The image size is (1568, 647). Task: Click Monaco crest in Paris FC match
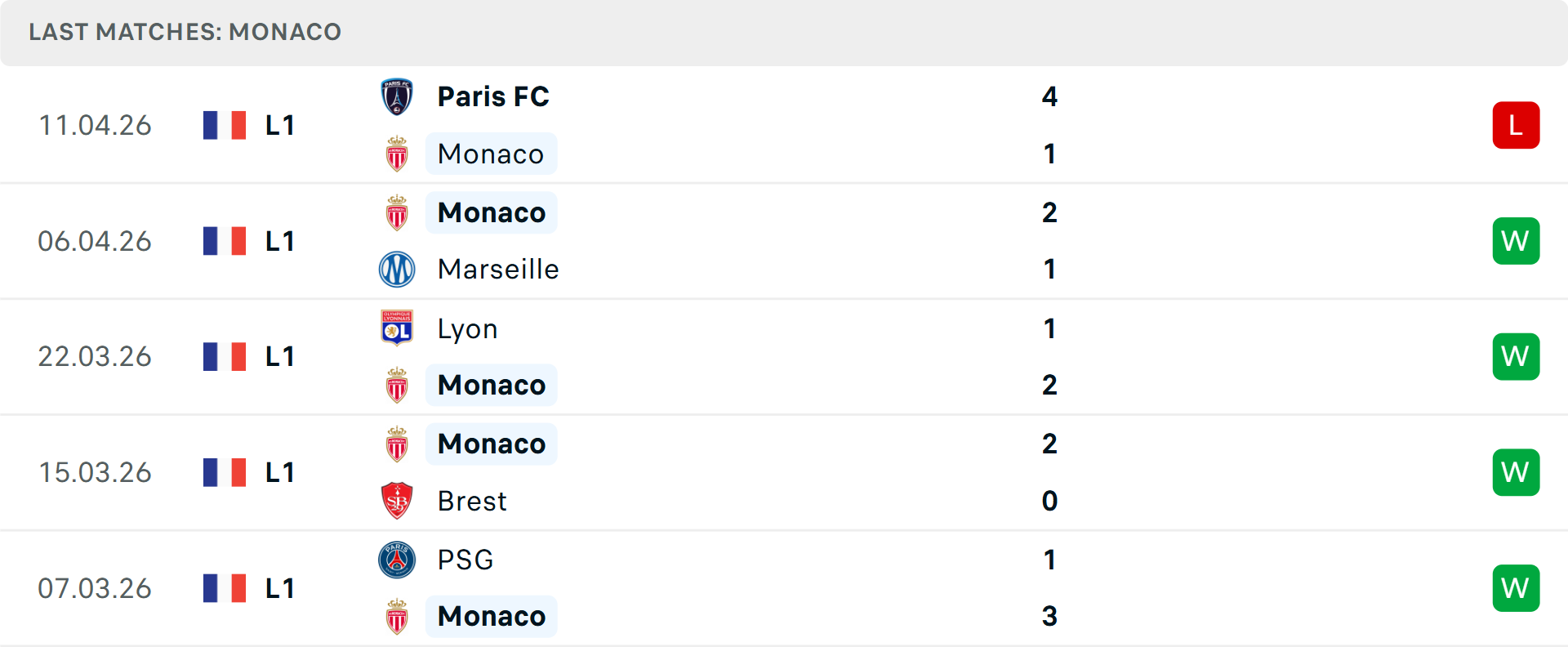click(397, 154)
